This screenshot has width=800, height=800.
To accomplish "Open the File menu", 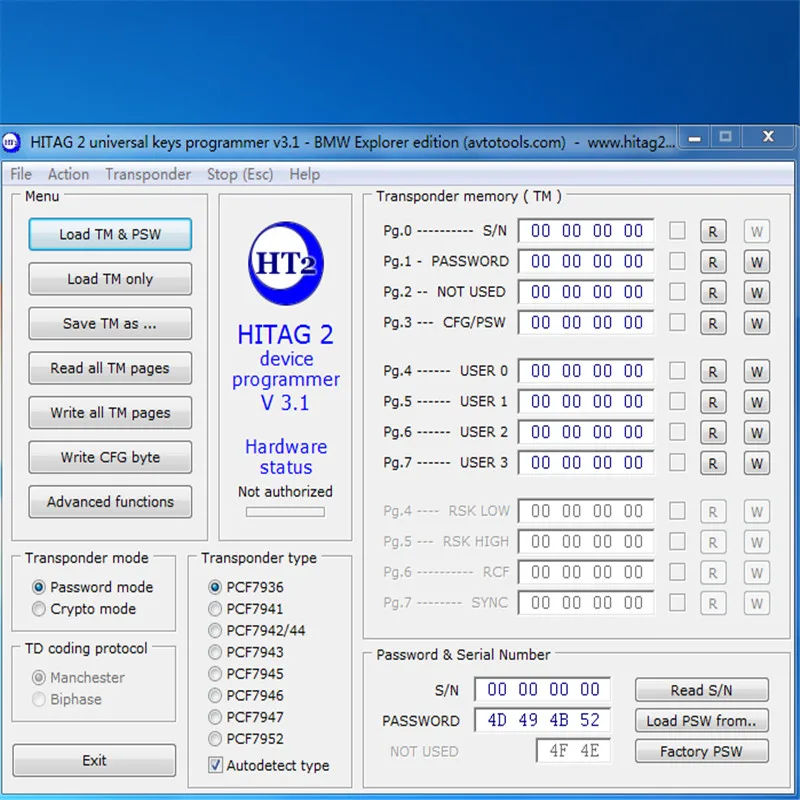I will (21, 174).
